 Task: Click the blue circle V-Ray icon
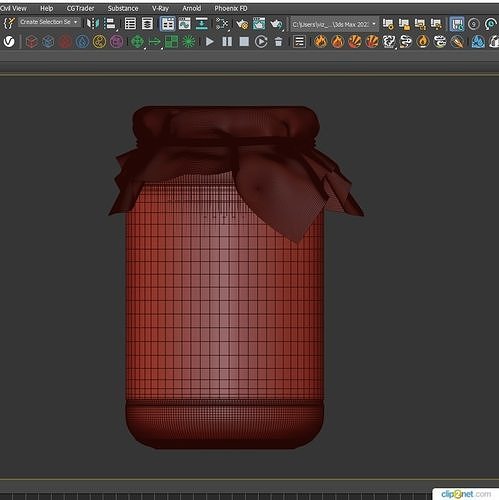point(82,42)
